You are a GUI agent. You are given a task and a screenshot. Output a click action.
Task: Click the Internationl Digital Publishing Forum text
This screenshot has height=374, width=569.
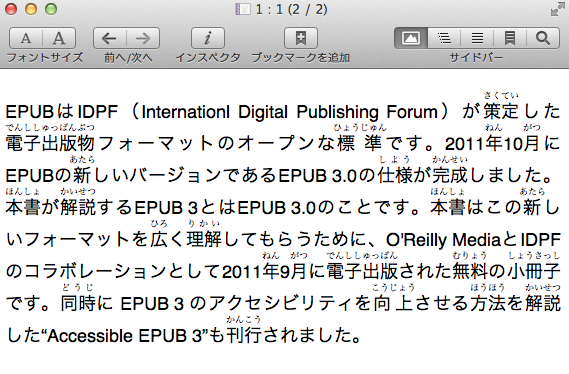coord(290,112)
